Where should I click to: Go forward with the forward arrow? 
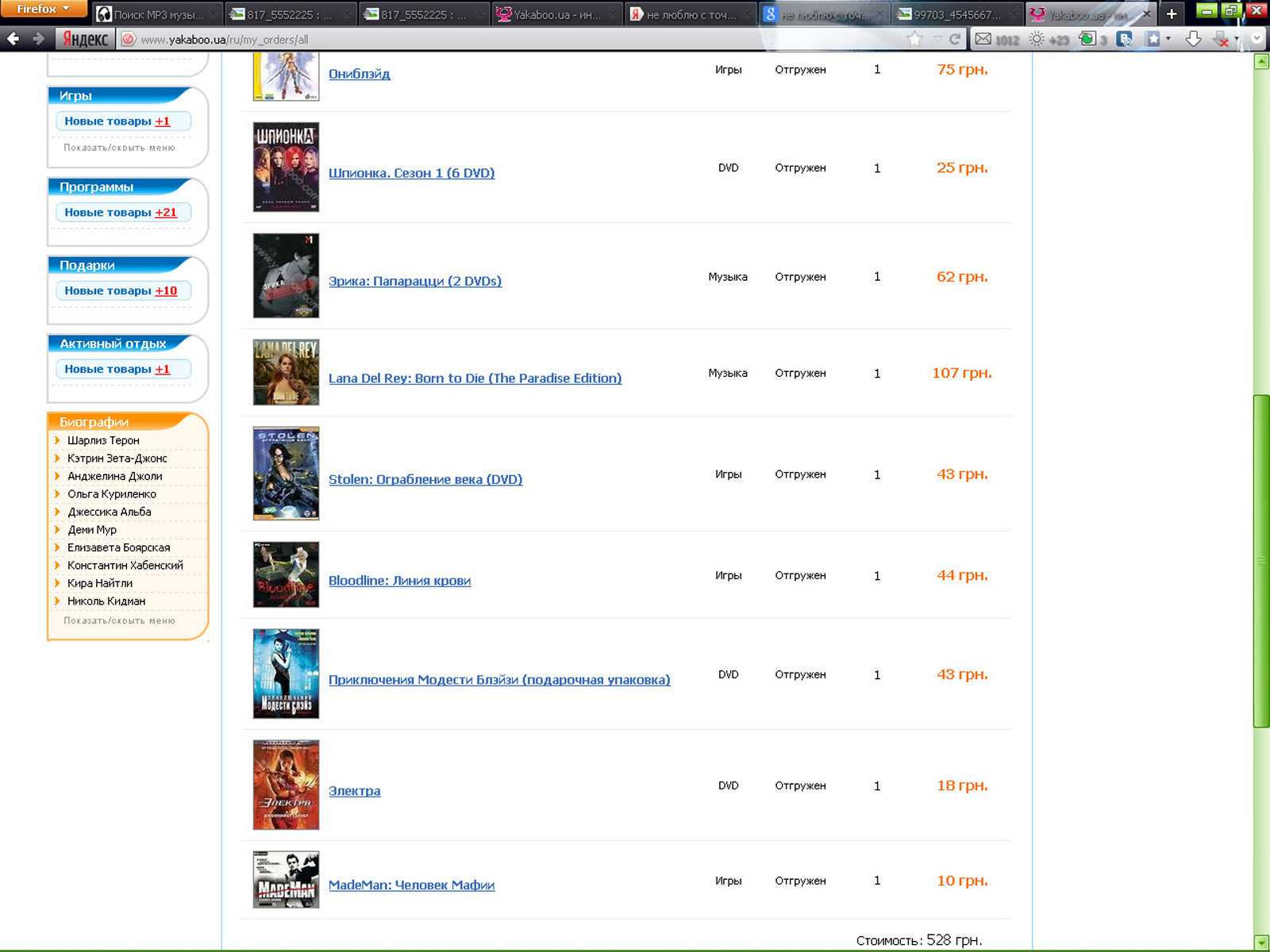38,39
